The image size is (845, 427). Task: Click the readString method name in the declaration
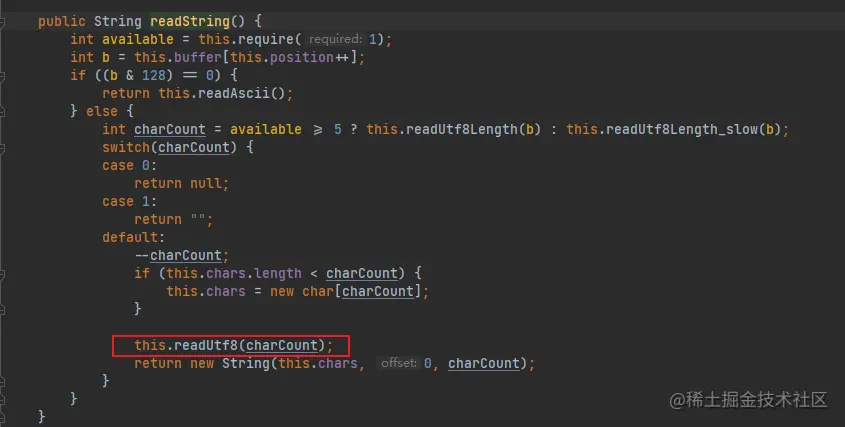point(190,22)
